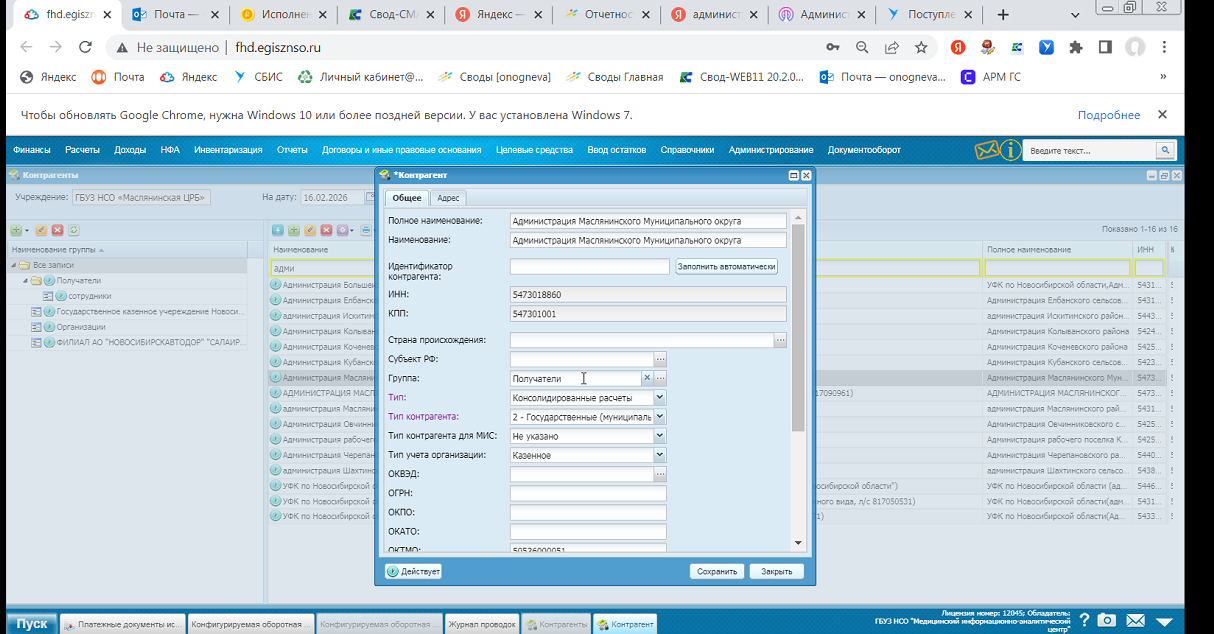Image resolution: width=1214 pixels, height=634 pixels.
Task: Click purple gear actions icon in list toolbar
Action: [x=342, y=230]
